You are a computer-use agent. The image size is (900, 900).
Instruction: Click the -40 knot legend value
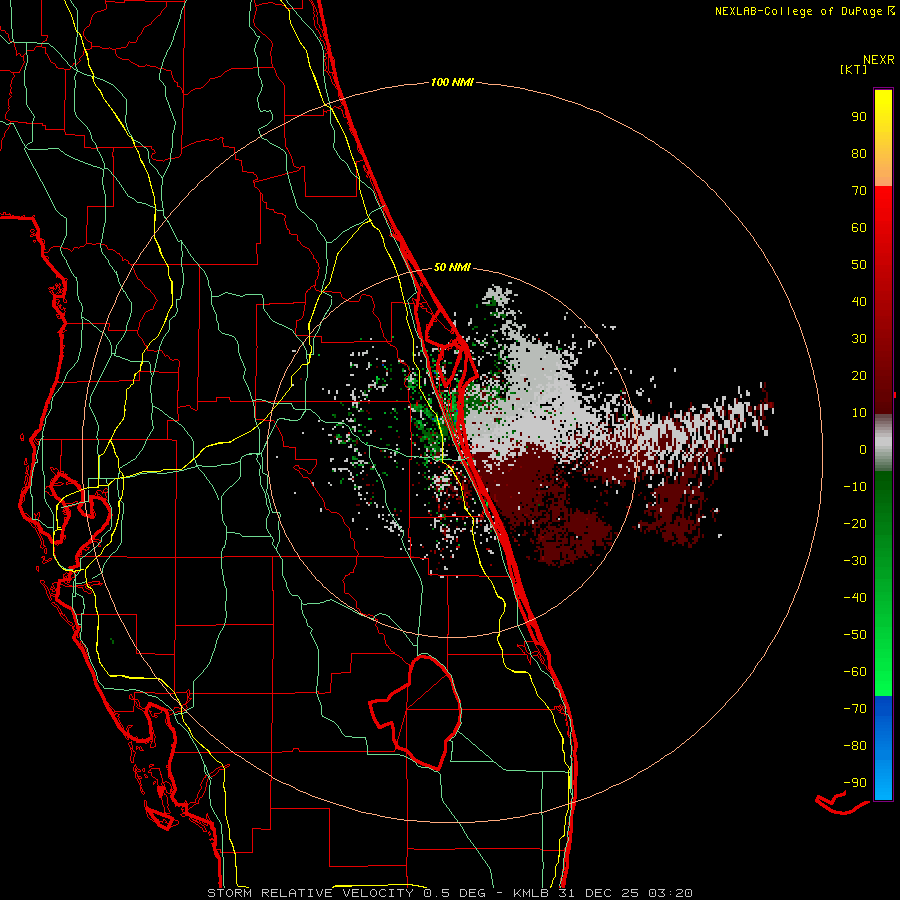855,598
